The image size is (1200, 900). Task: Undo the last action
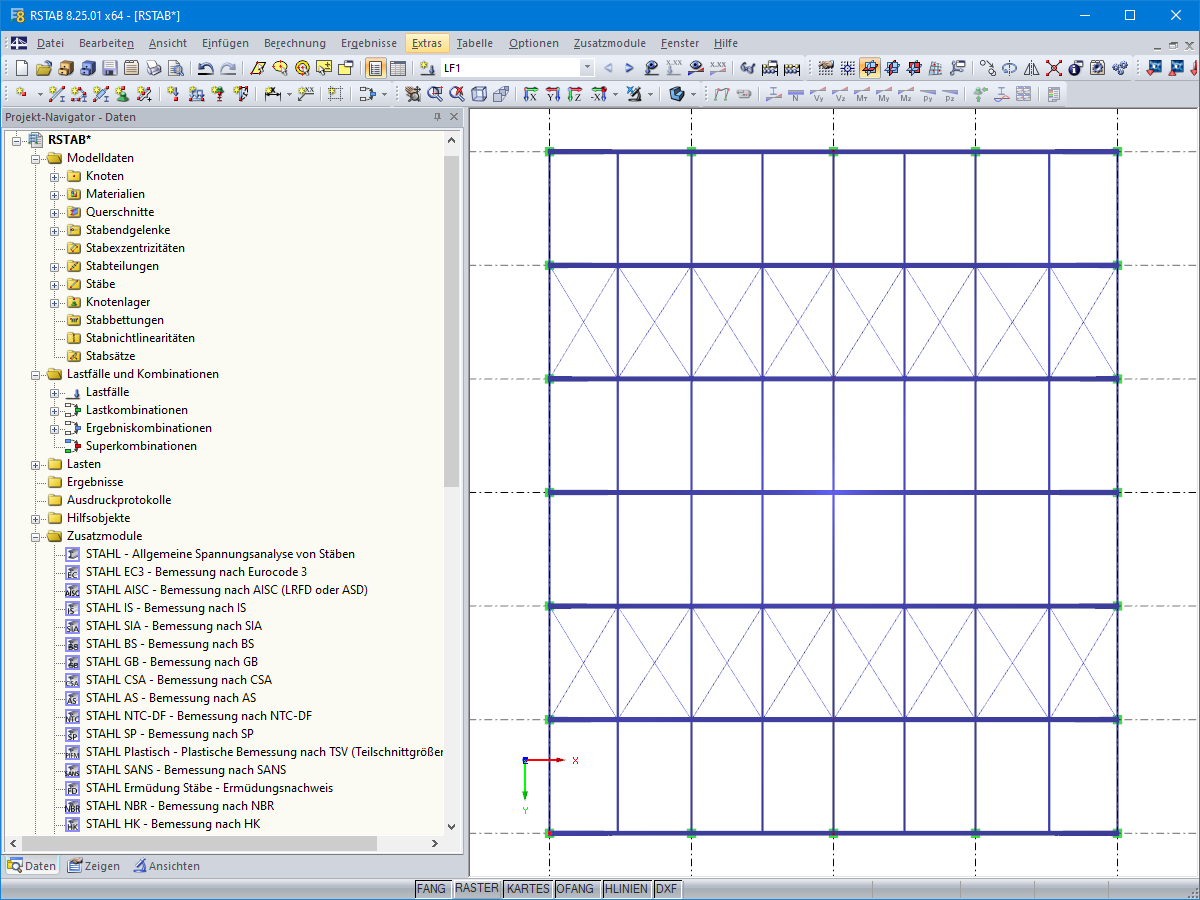coord(205,68)
